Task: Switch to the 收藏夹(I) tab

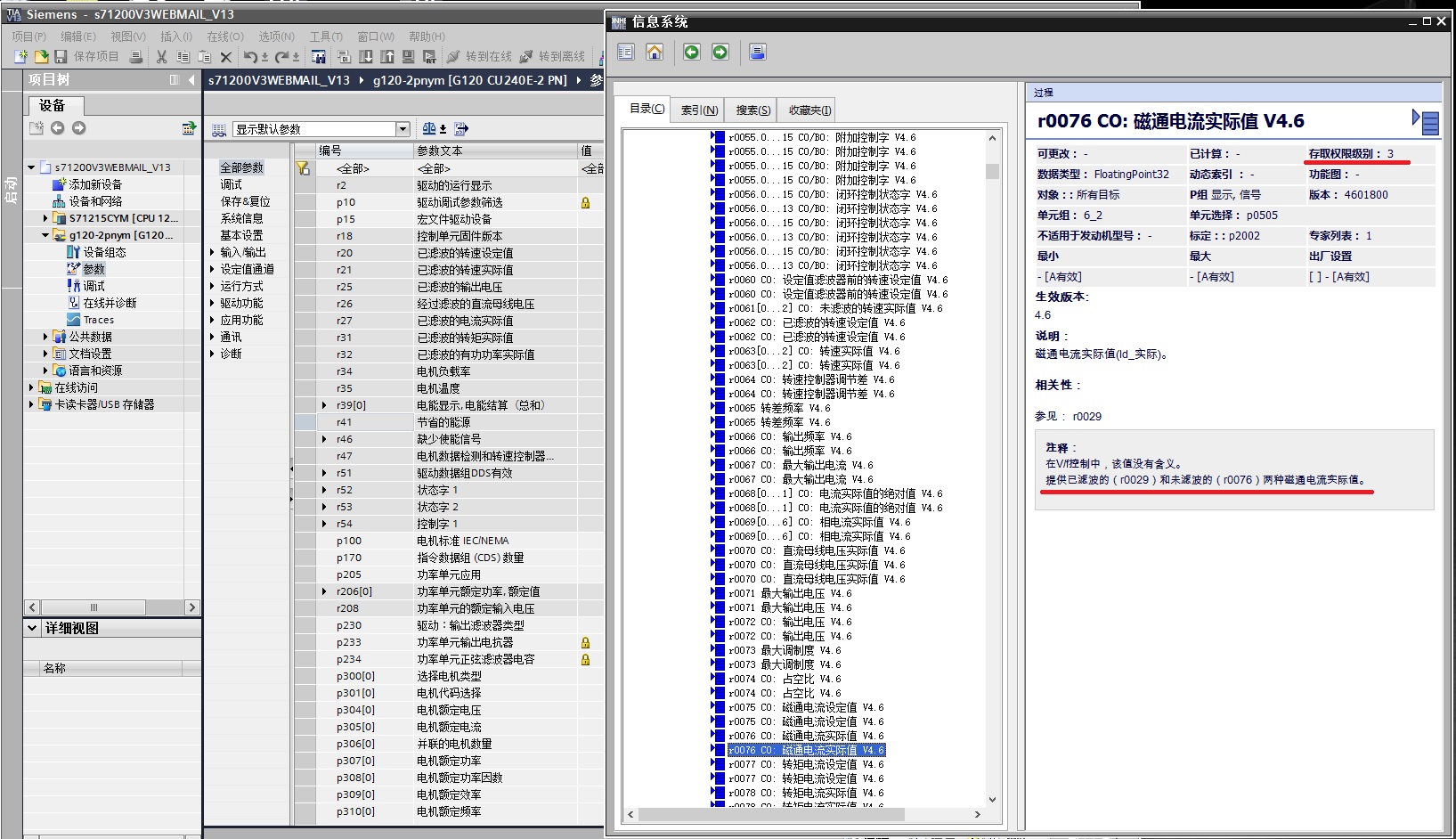Action: [x=809, y=110]
